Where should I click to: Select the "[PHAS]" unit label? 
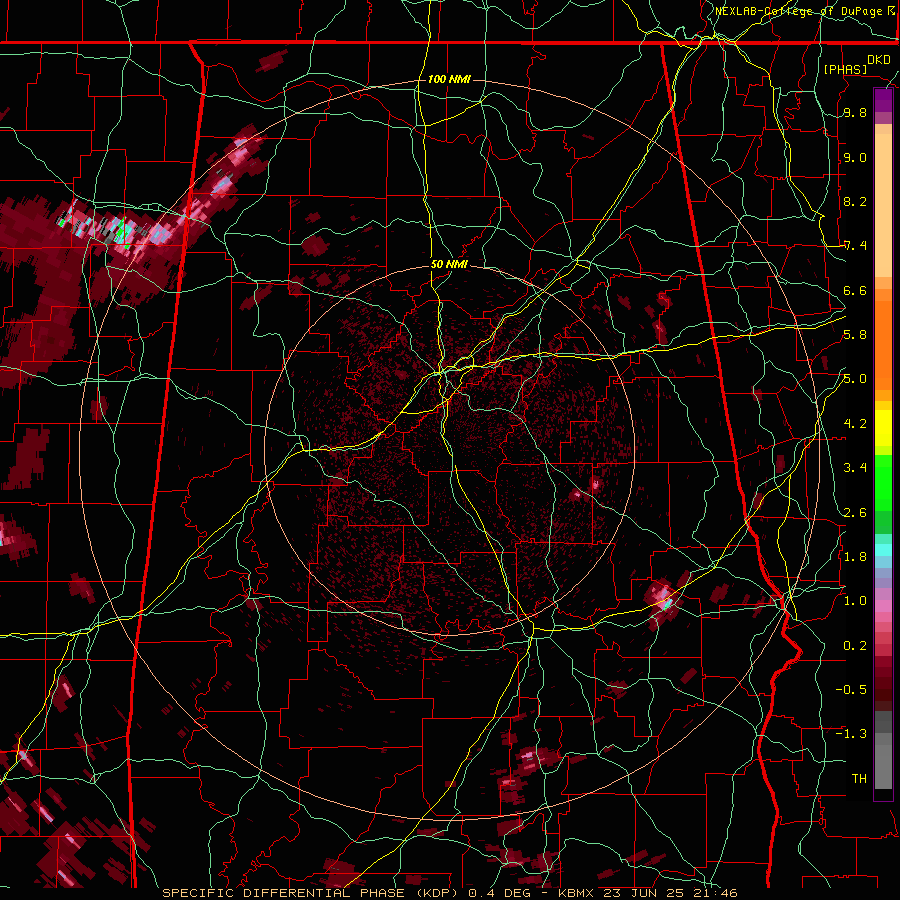pos(845,69)
